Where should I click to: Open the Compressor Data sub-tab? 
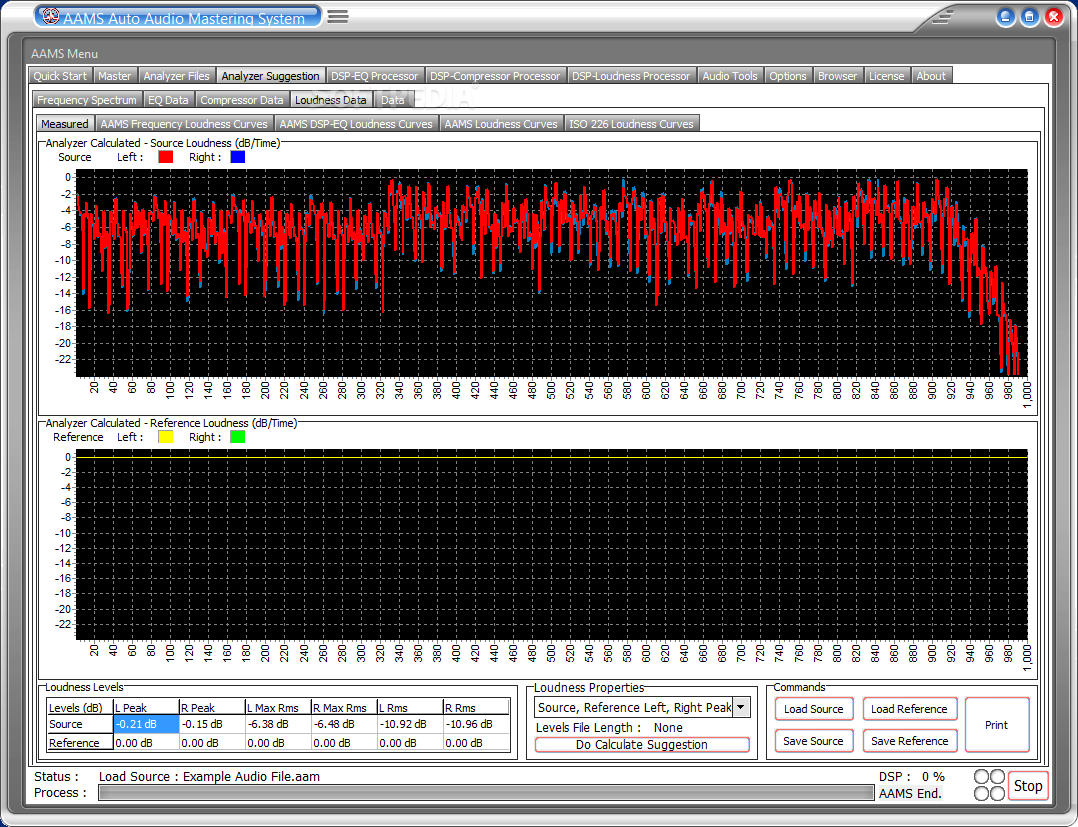tap(241, 100)
